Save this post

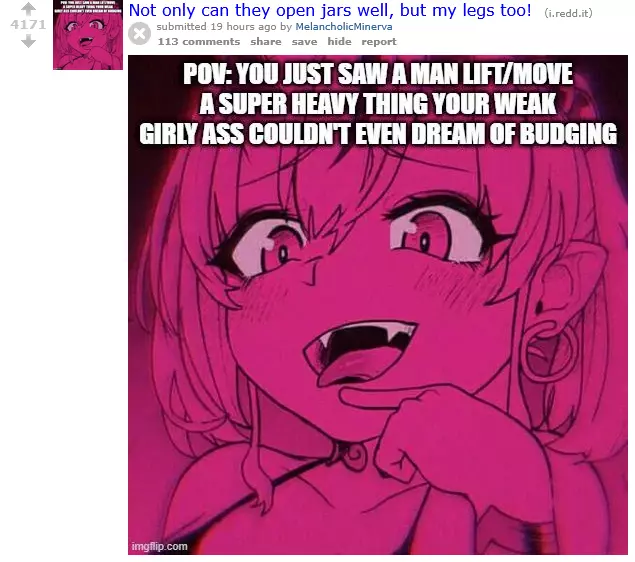(x=304, y=42)
